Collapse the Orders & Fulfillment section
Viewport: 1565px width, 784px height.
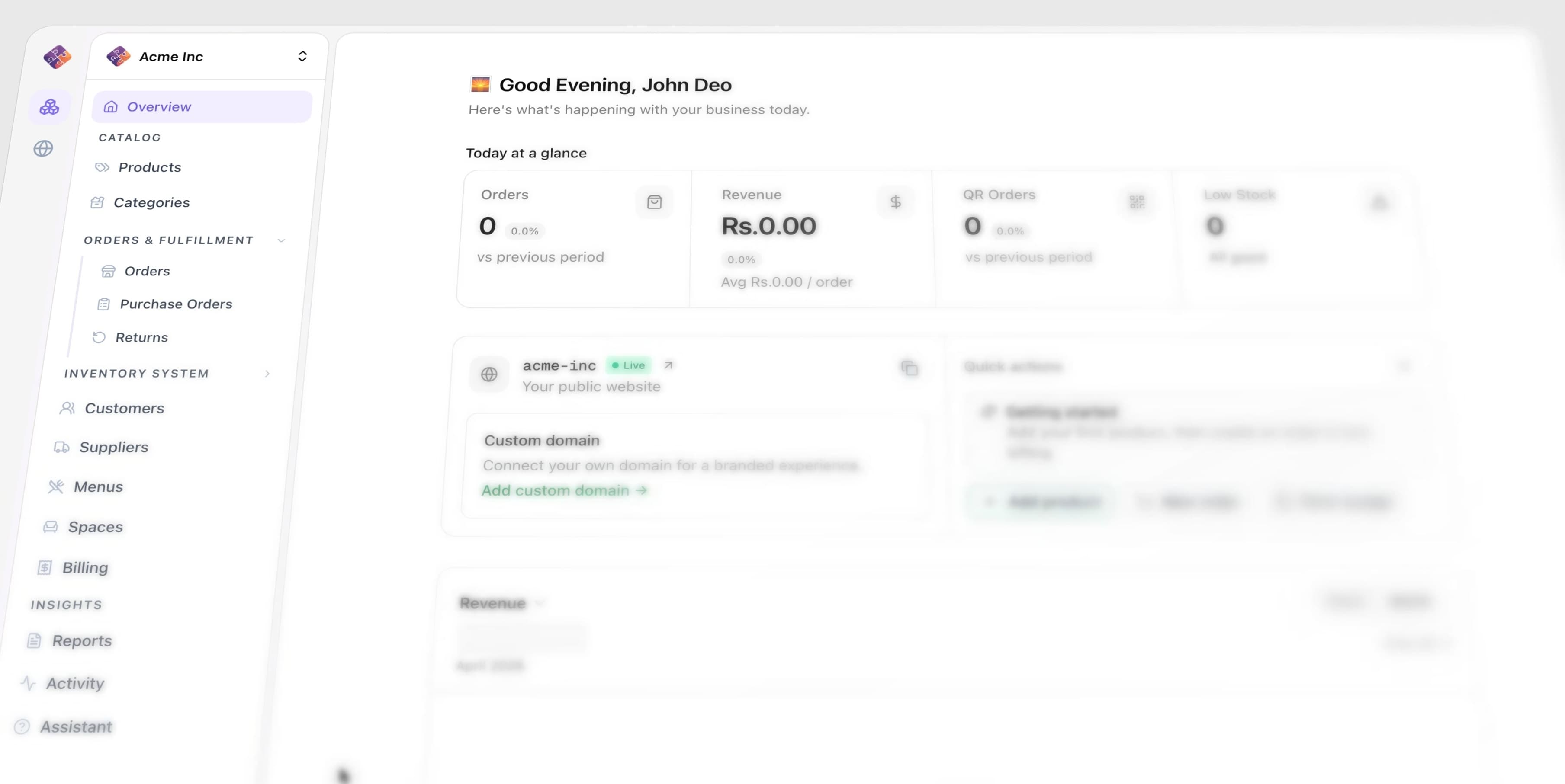click(x=281, y=240)
